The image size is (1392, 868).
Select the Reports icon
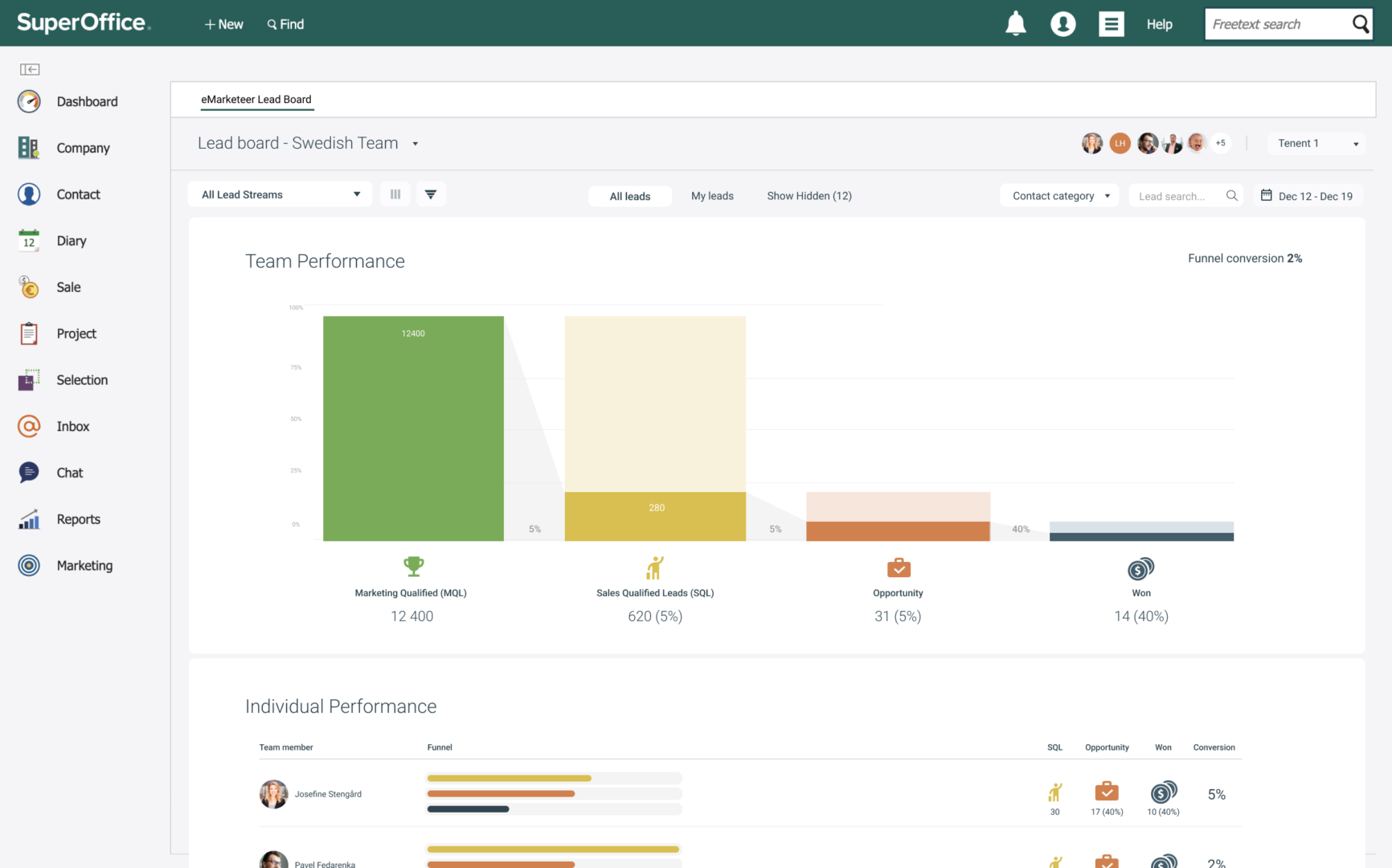click(x=29, y=519)
